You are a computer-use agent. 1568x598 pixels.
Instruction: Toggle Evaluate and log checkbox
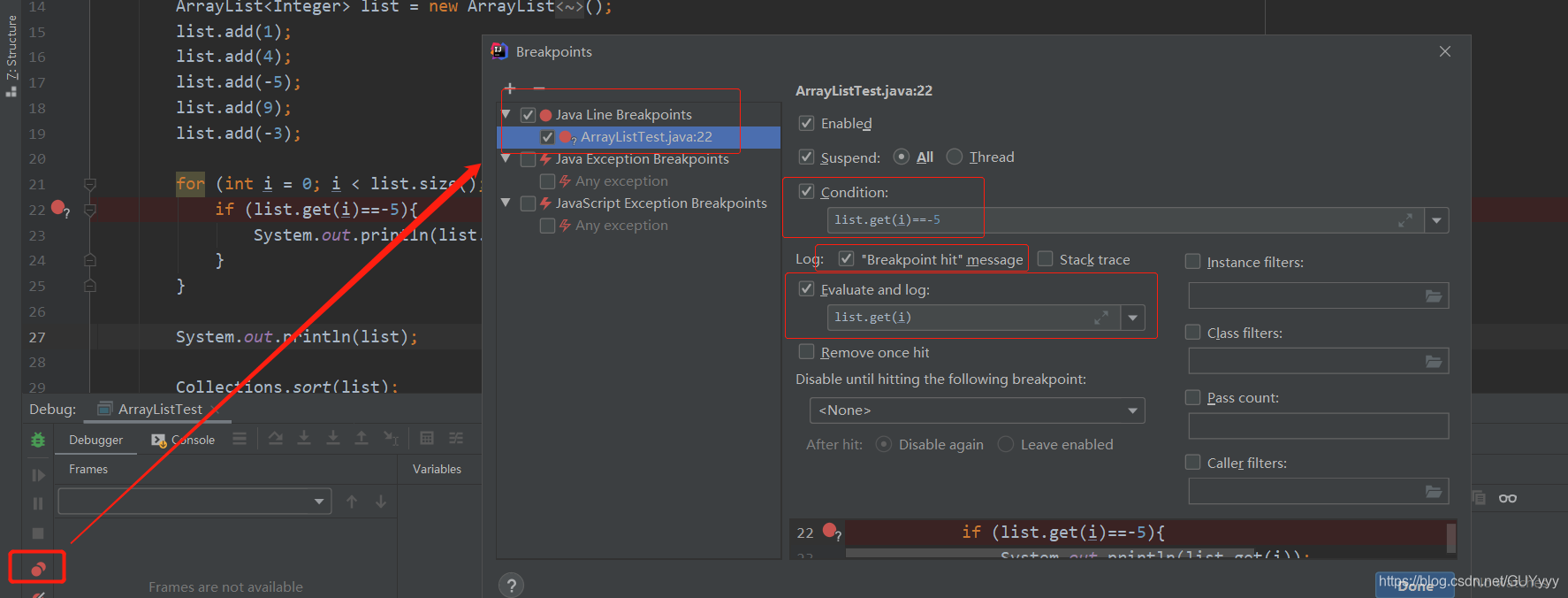(806, 288)
